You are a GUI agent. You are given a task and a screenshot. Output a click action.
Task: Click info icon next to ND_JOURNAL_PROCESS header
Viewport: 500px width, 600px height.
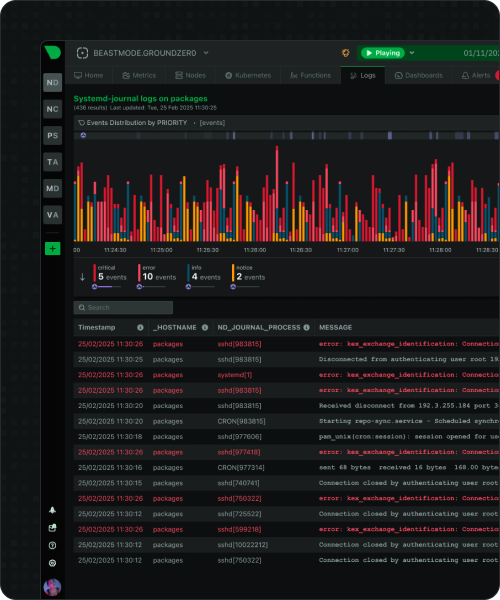(x=306, y=328)
